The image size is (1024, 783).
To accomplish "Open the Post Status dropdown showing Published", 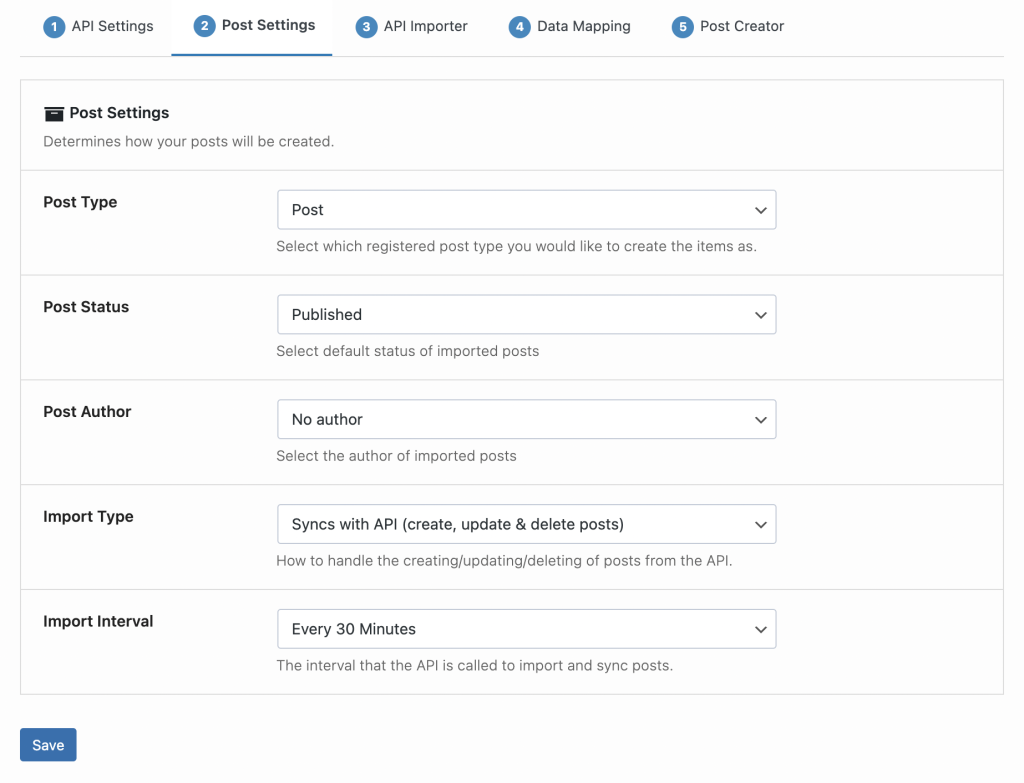I will coord(527,314).
